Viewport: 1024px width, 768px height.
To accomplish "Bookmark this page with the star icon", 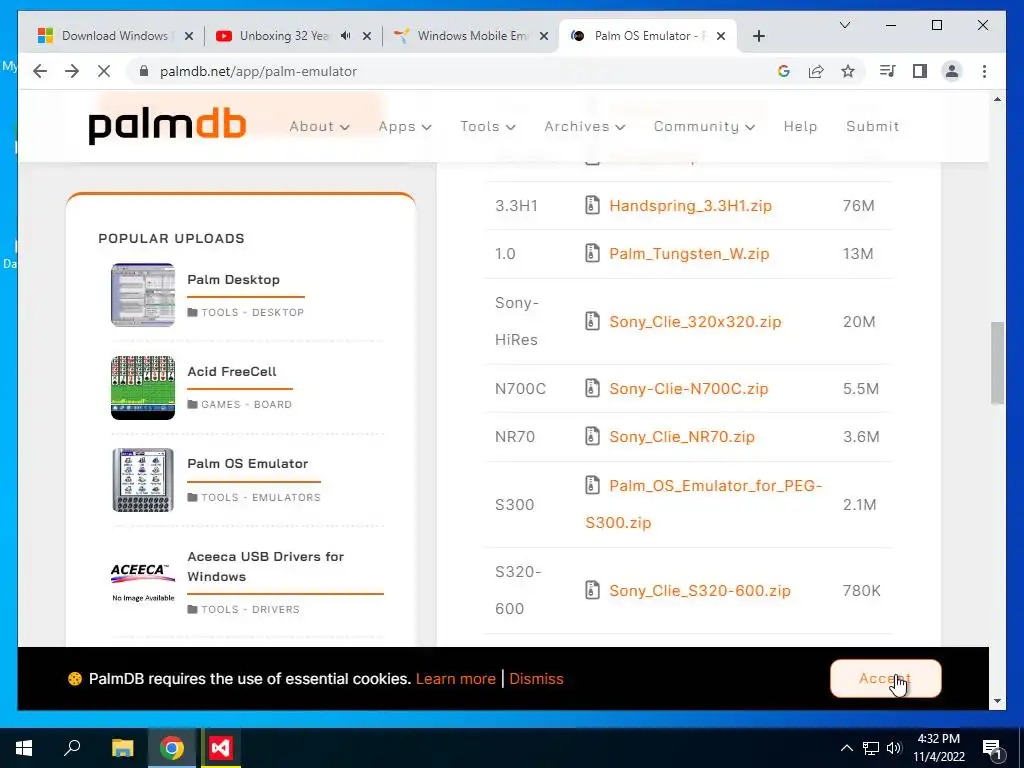I will tap(848, 71).
